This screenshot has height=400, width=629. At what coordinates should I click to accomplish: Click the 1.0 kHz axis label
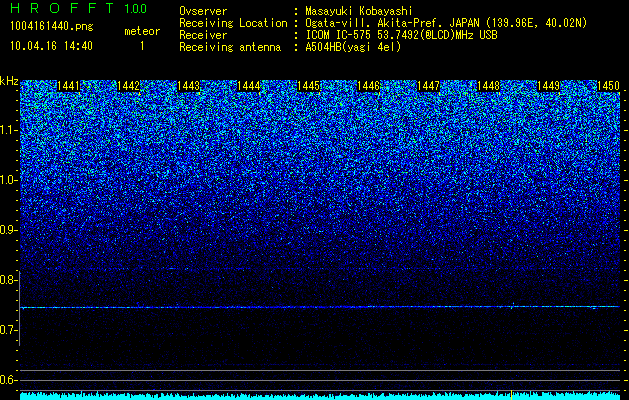tap(8, 180)
